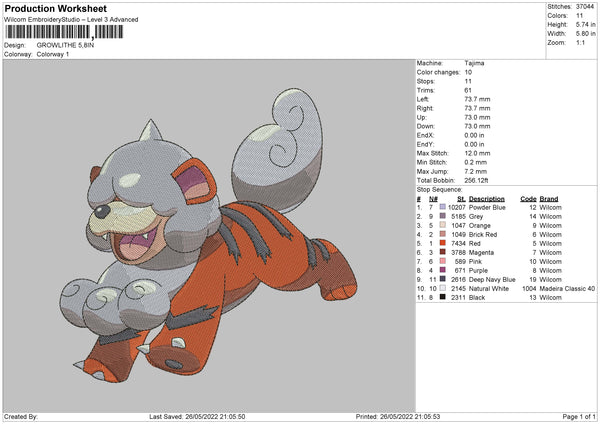
Task: Click the Brand column header
Action: pyautogui.click(x=549, y=199)
